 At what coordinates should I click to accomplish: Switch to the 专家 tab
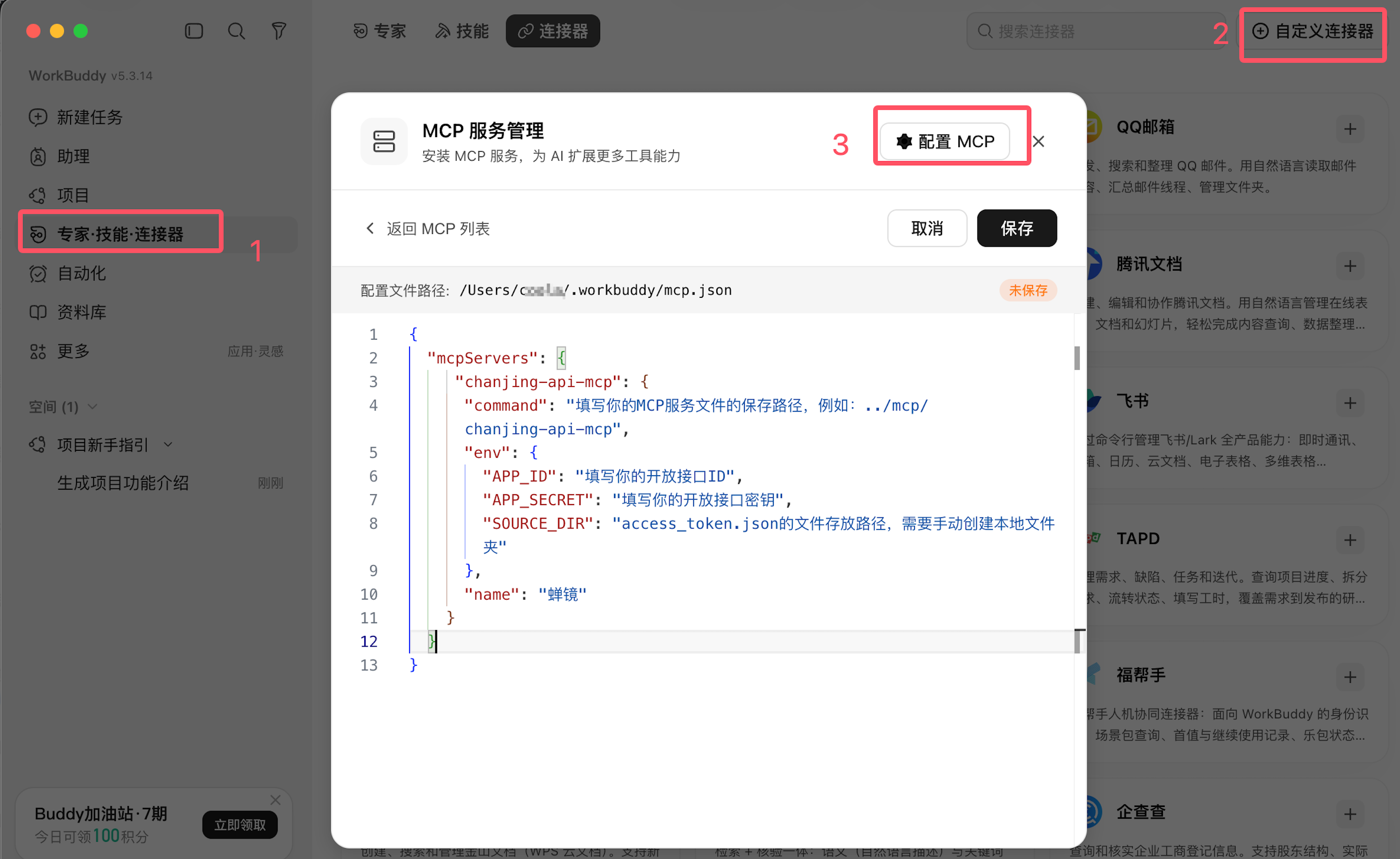[x=380, y=31]
